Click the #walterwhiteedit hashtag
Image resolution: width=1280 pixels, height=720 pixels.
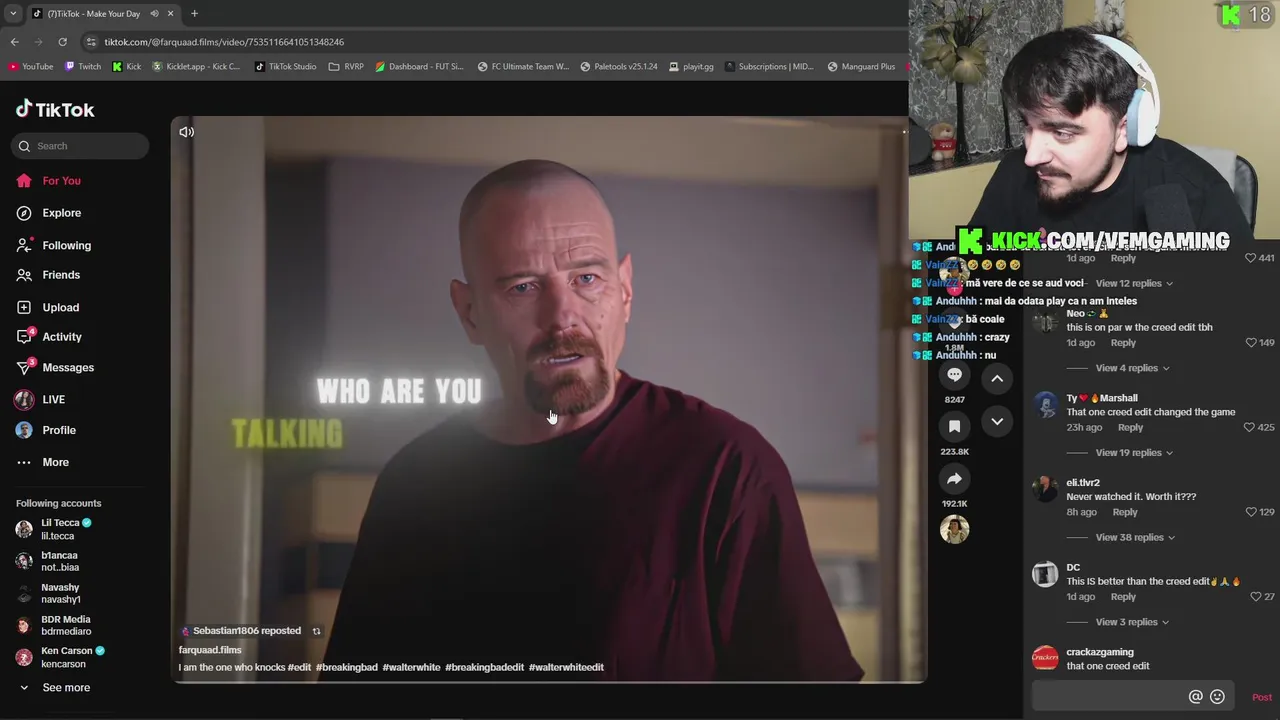pos(566,667)
